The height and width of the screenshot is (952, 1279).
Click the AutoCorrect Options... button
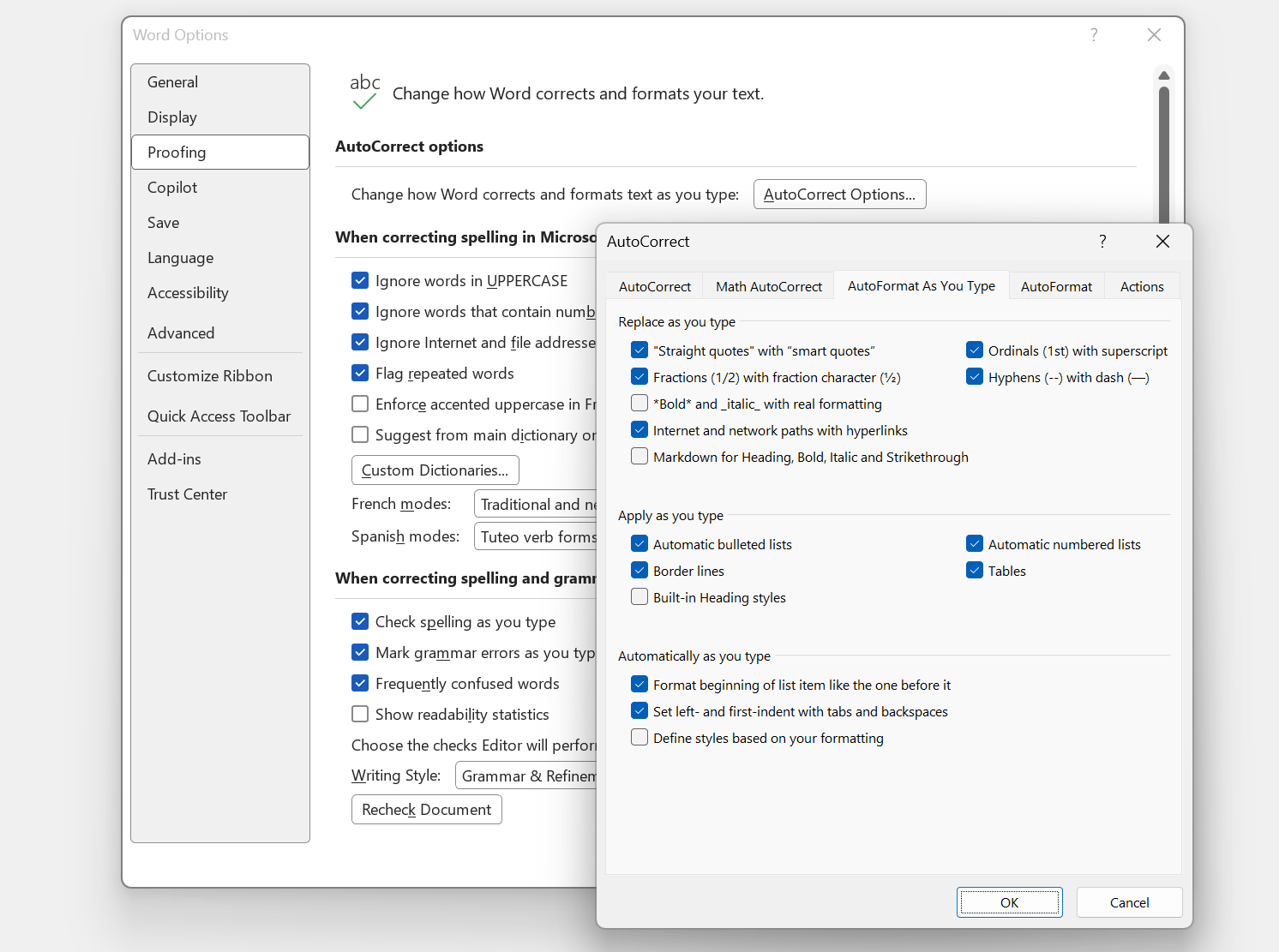[840, 195]
